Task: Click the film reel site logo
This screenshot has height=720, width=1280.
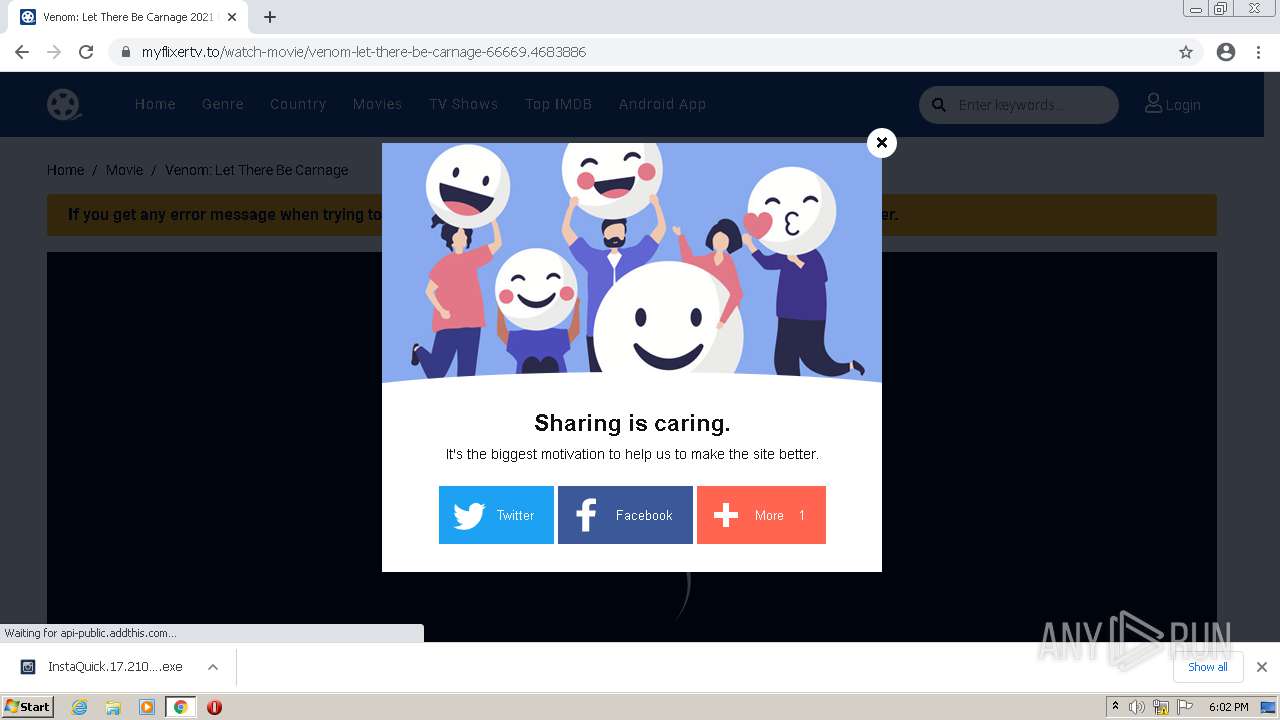Action: click(64, 104)
